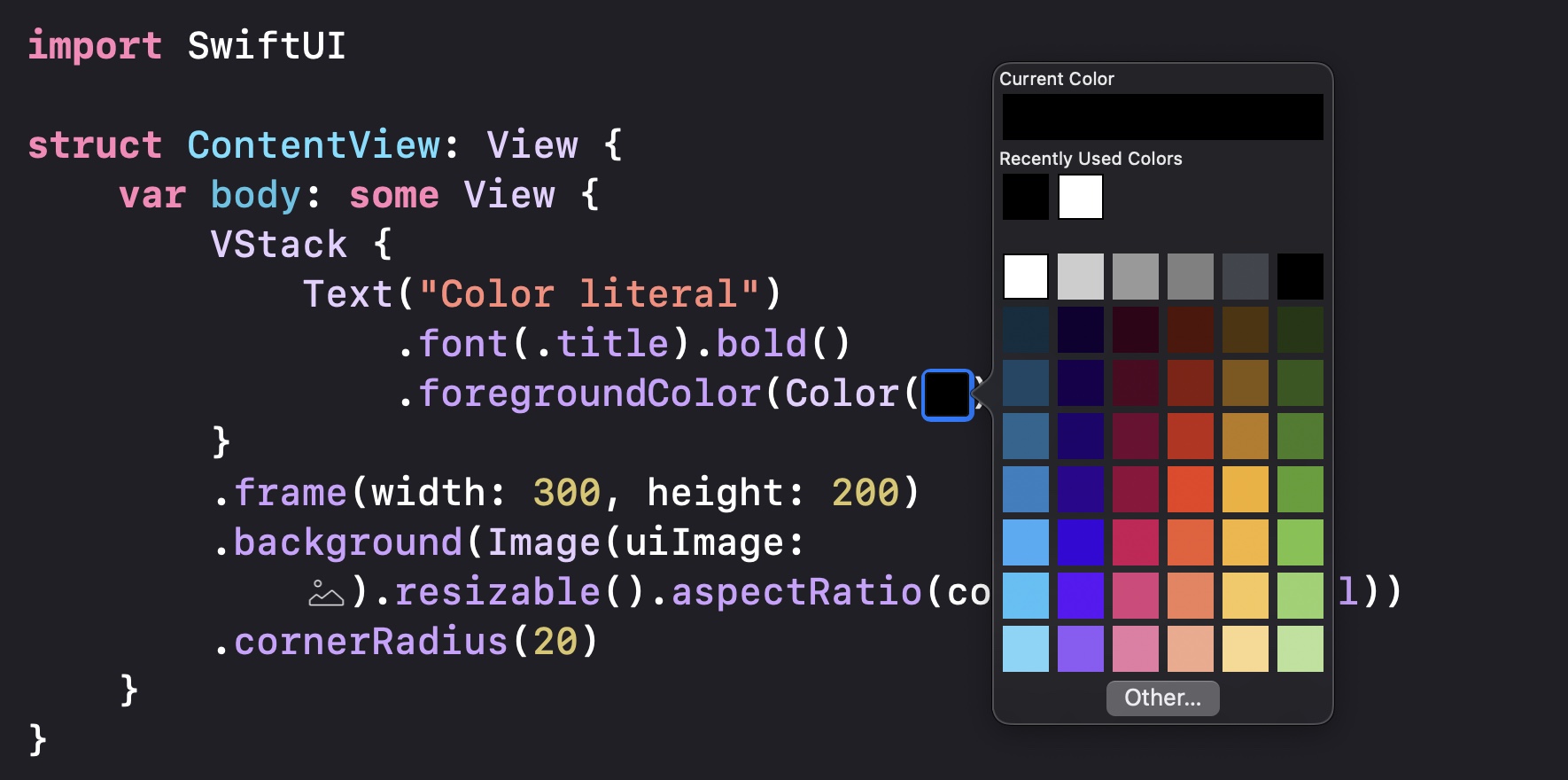Select the white swatch in the grayscale row
Viewport: 1568px width, 780px height.
[1026, 277]
